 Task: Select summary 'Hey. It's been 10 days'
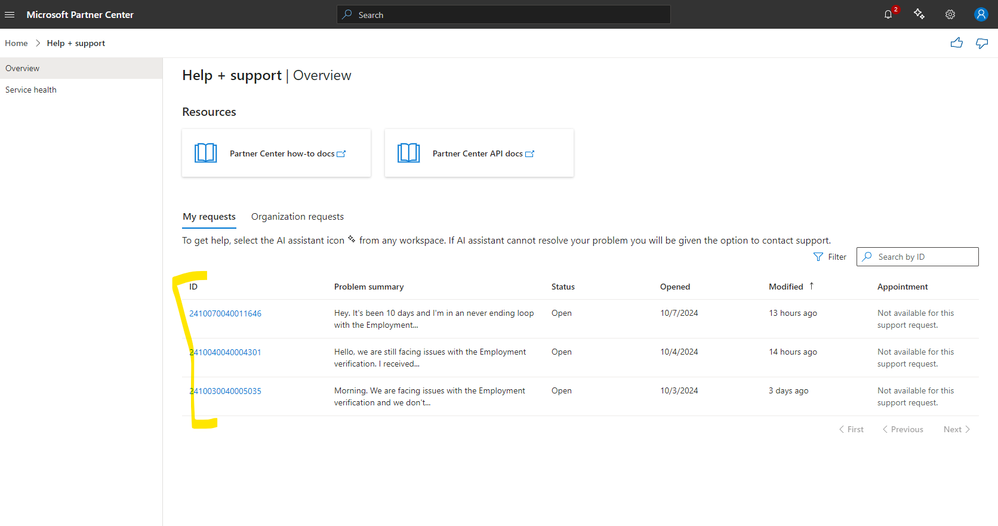434,319
